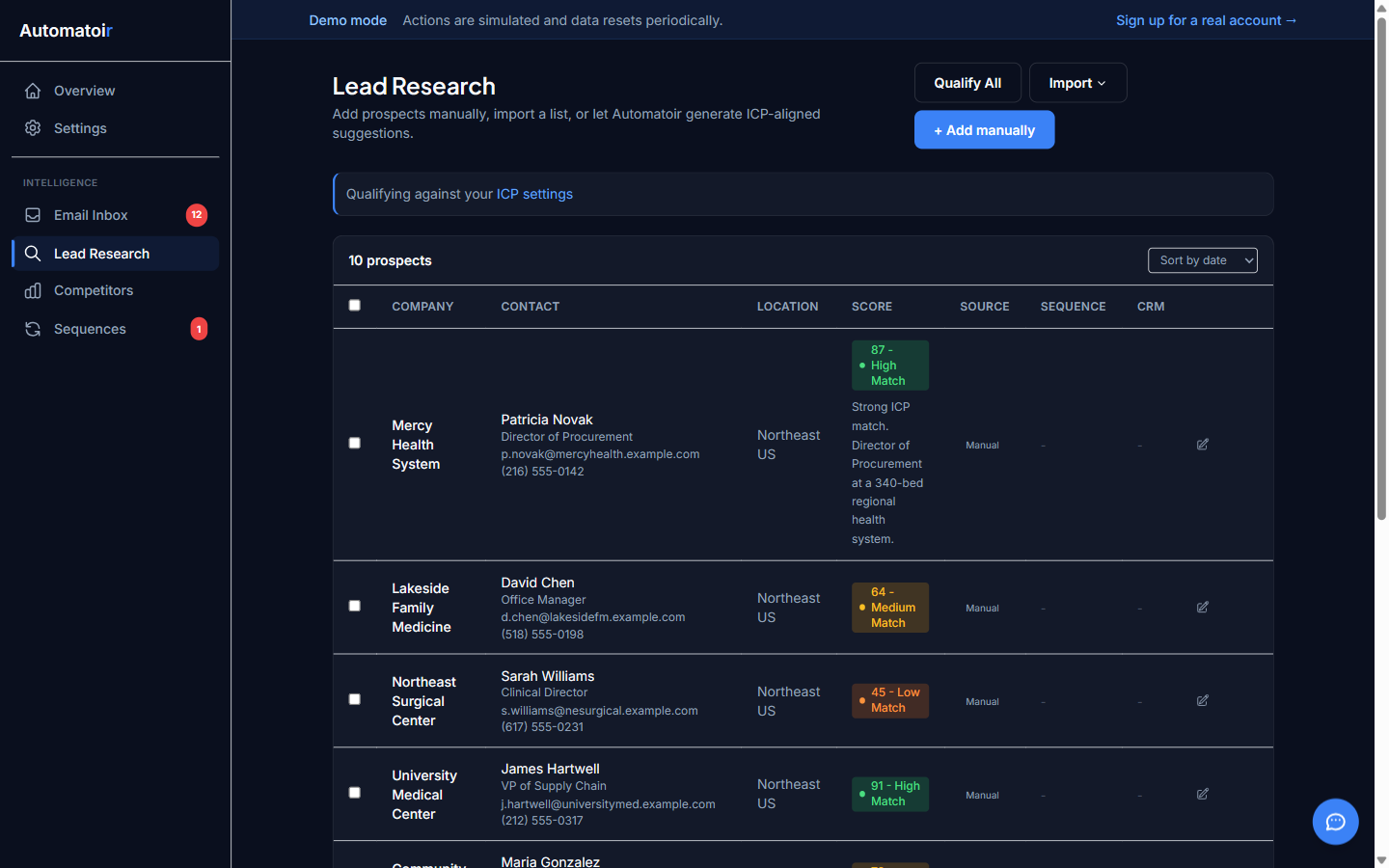1389x868 pixels.
Task: Open the ICP settings link
Action: [534, 194]
